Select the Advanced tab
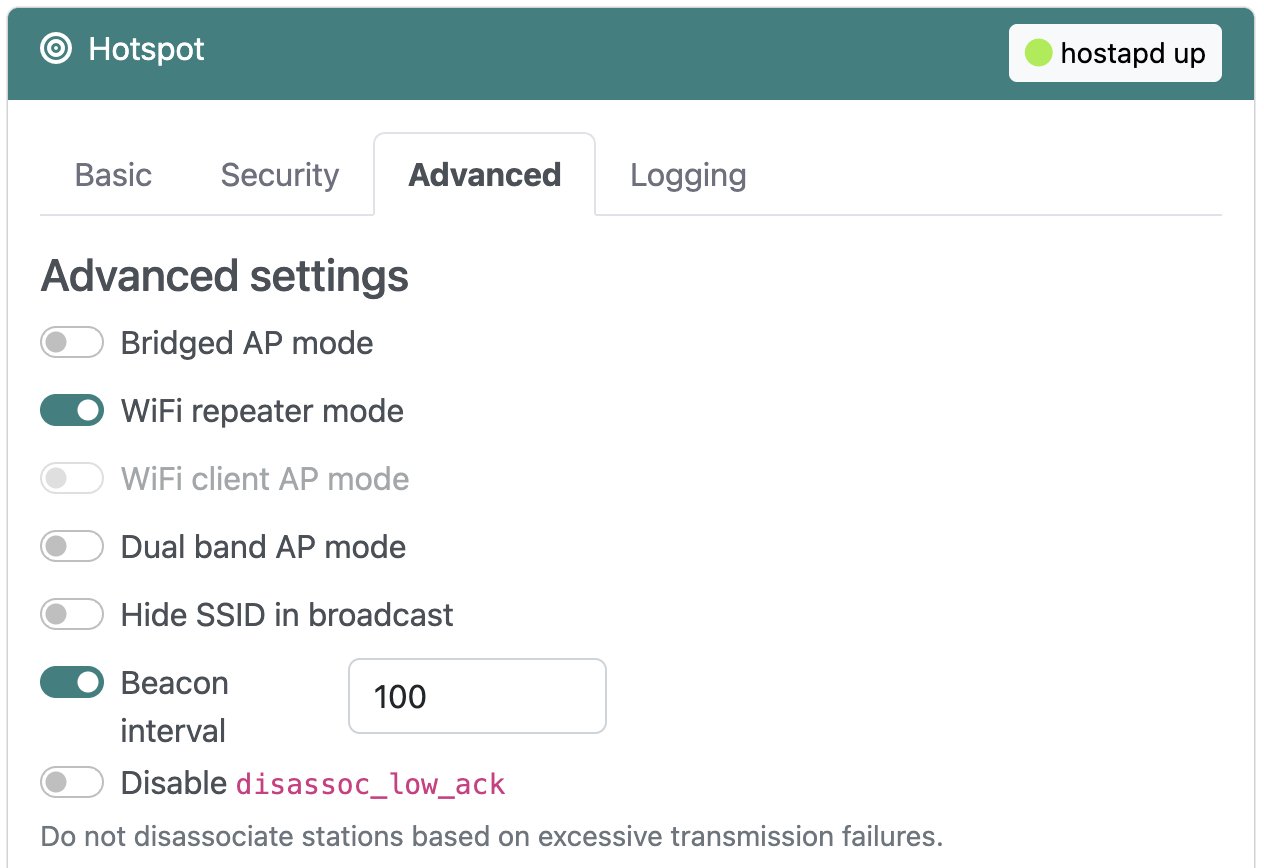The height and width of the screenshot is (868, 1264). [484, 175]
